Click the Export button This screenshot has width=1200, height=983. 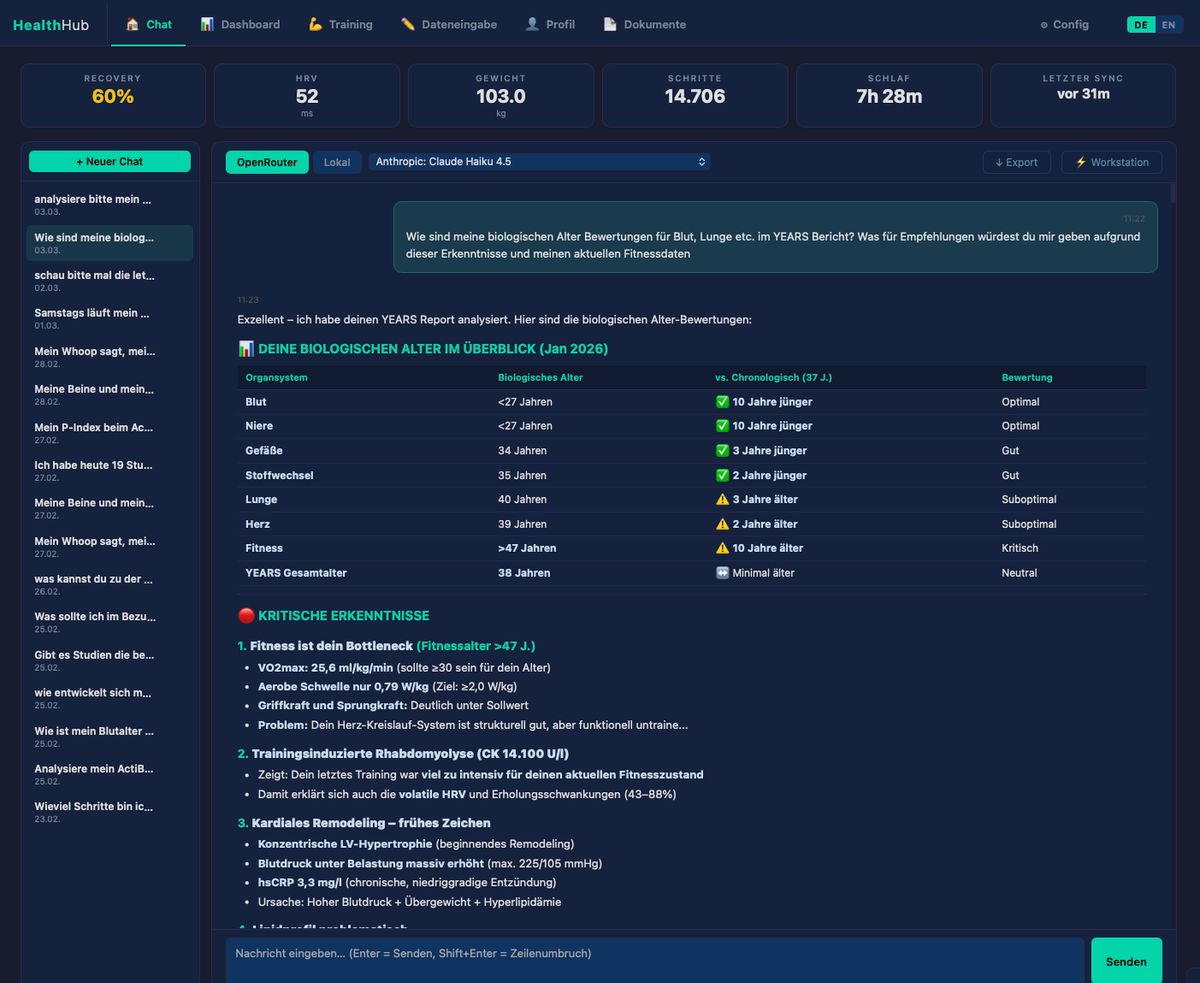pos(1016,162)
